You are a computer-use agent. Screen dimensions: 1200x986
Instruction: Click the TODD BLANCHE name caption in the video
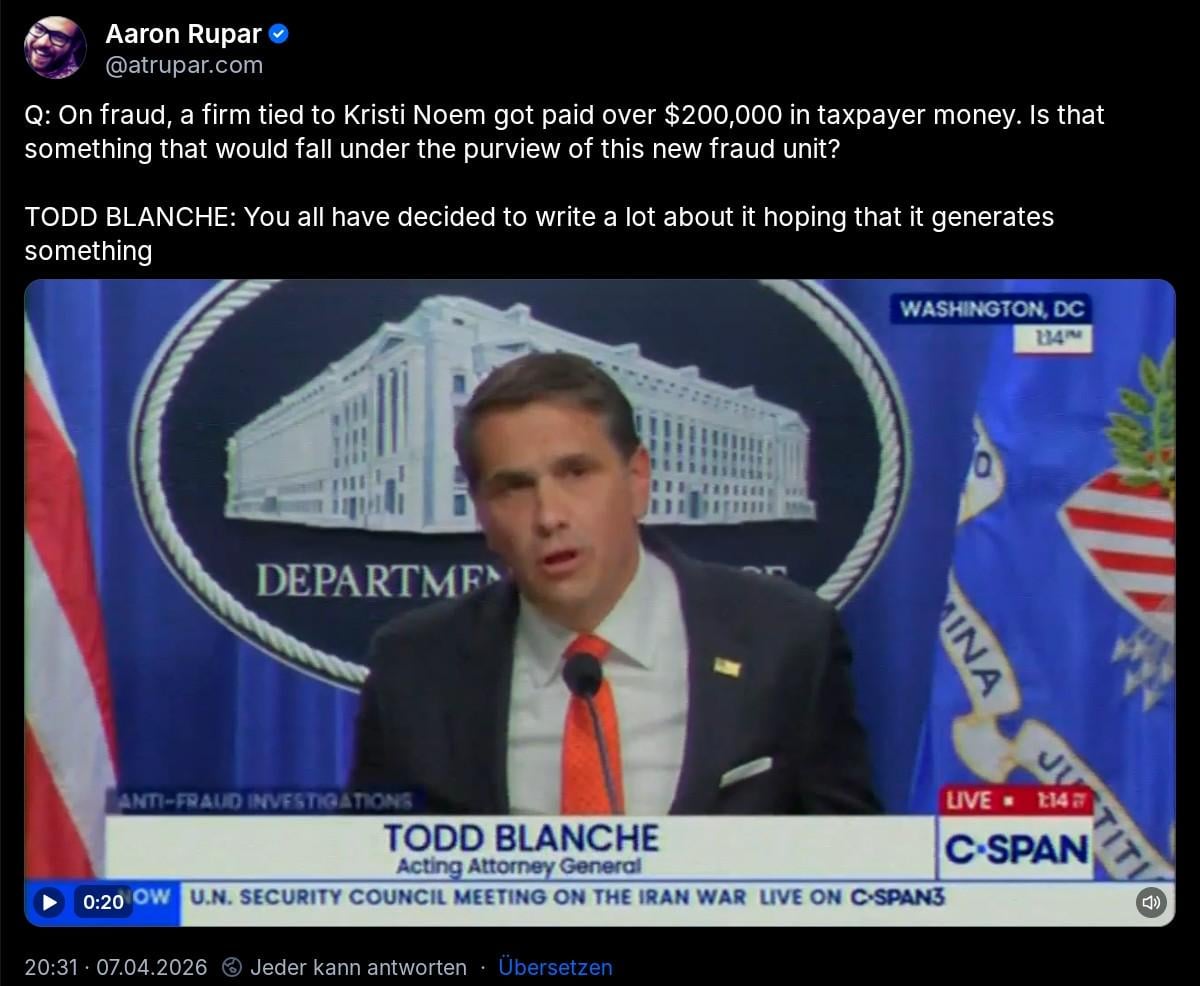[521, 837]
